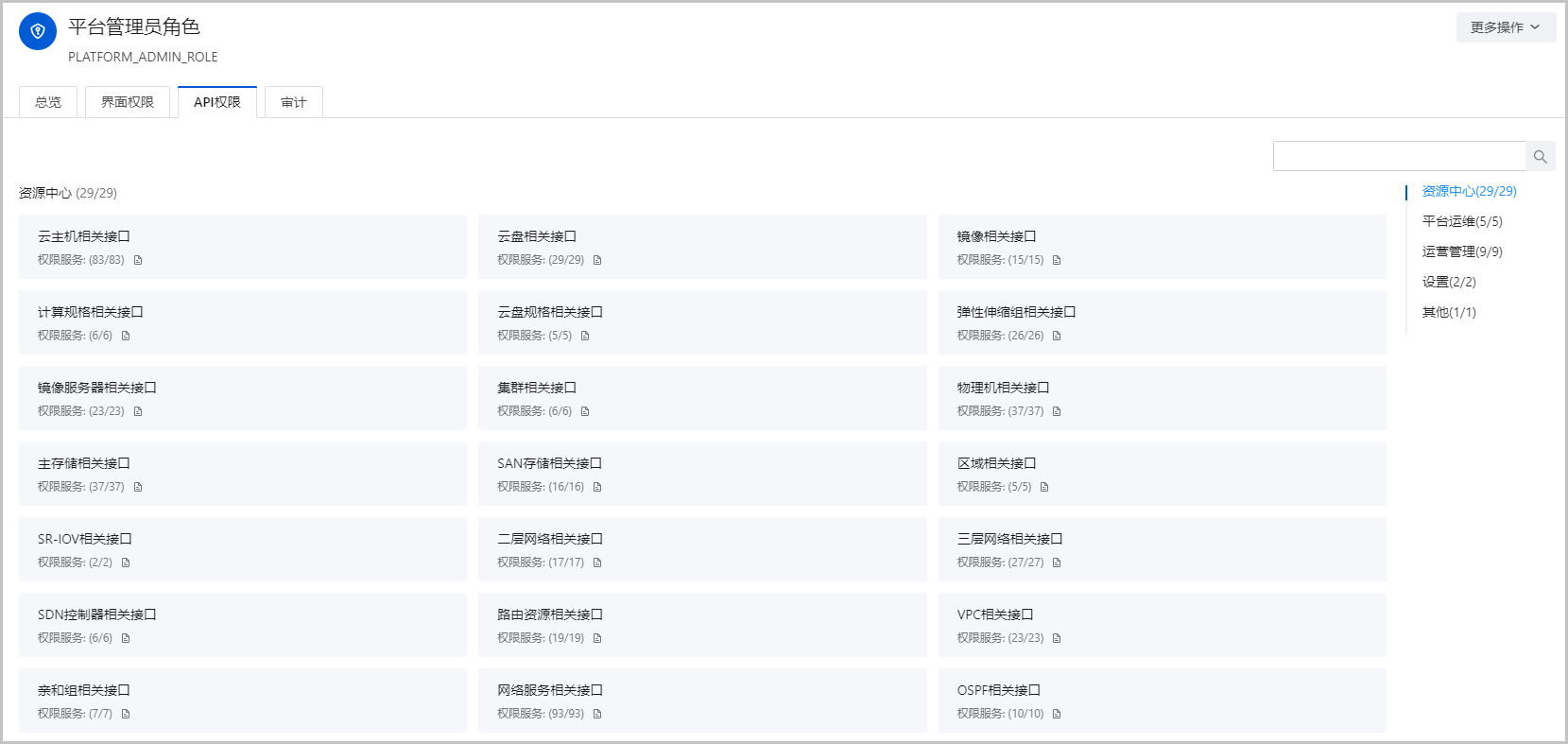Viewport: 1568px width, 744px height.
Task: Open document icon for 云主机相关接口
Action: [138, 260]
